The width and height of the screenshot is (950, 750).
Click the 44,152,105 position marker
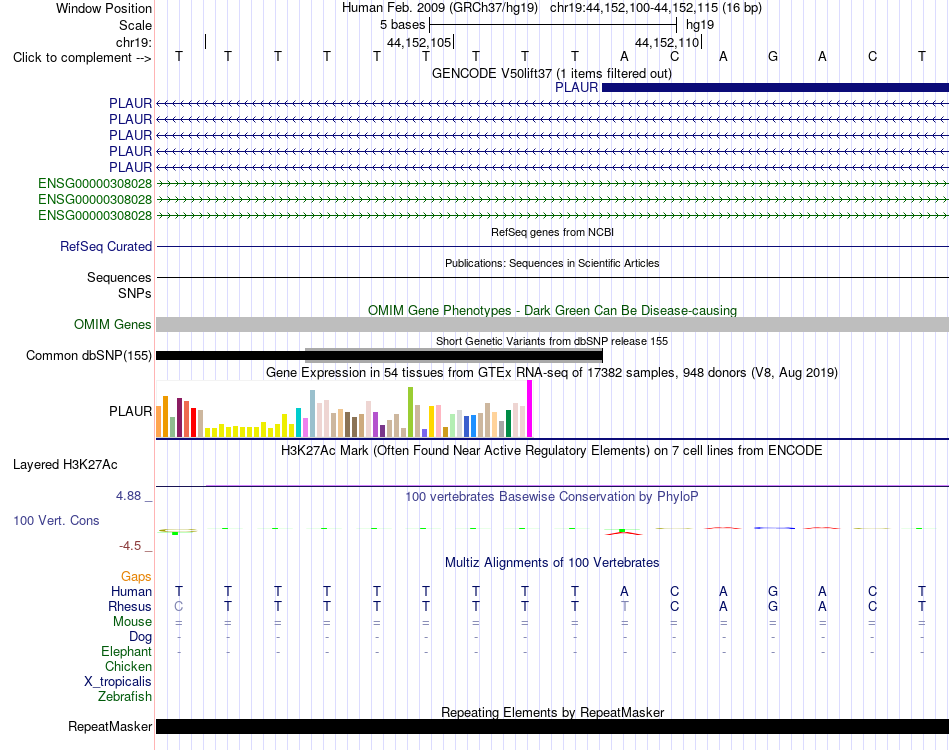[x=419, y=42]
